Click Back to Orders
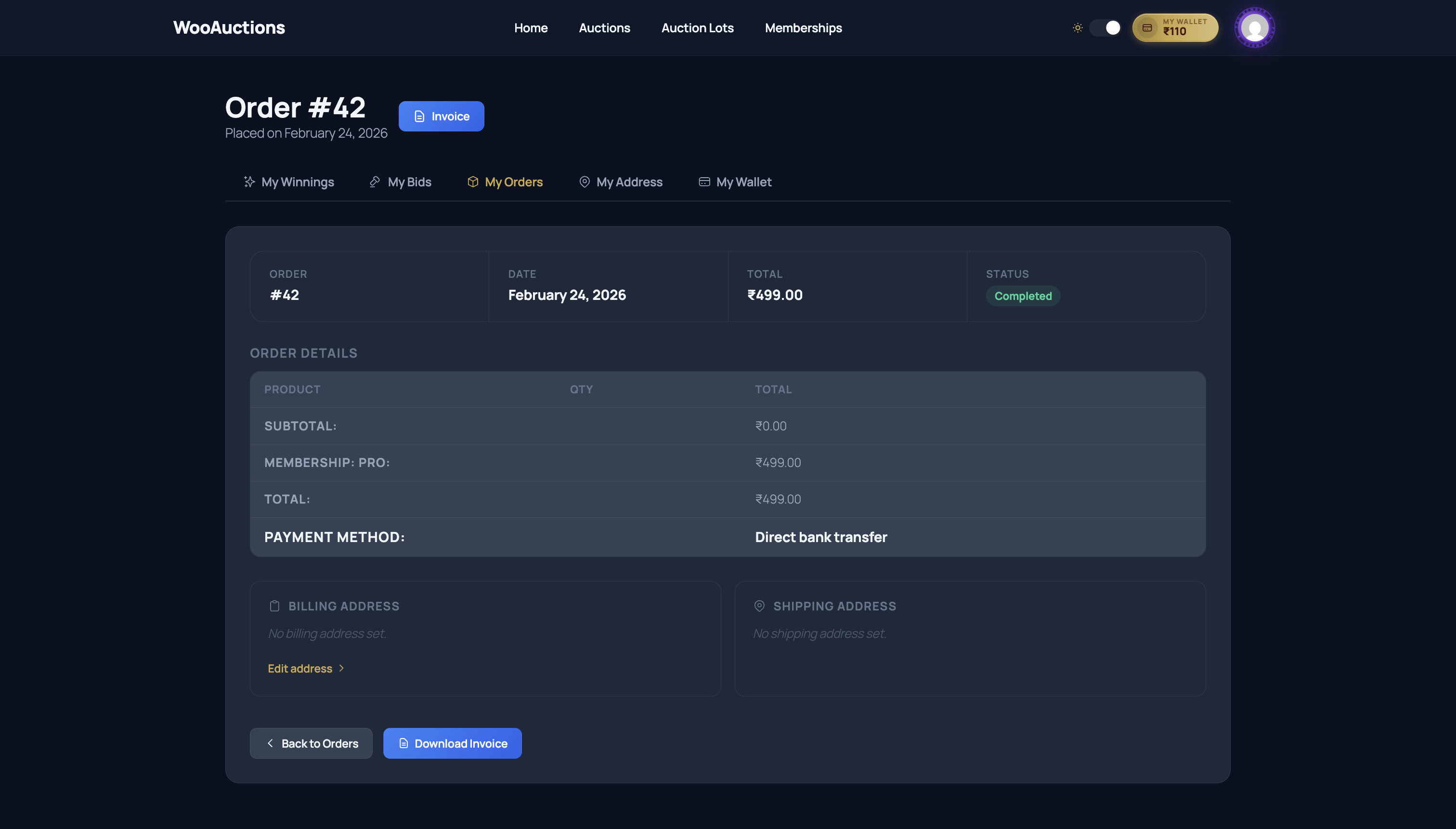Image resolution: width=1456 pixels, height=829 pixels. click(311, 743)
